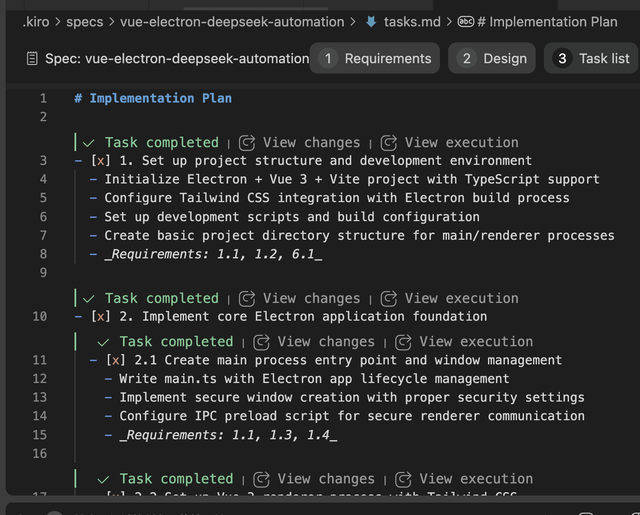Click '_Requirements: 1.1, 1.3, 1.4_' line
Screen dimensions: 640x515
(228, 435)
